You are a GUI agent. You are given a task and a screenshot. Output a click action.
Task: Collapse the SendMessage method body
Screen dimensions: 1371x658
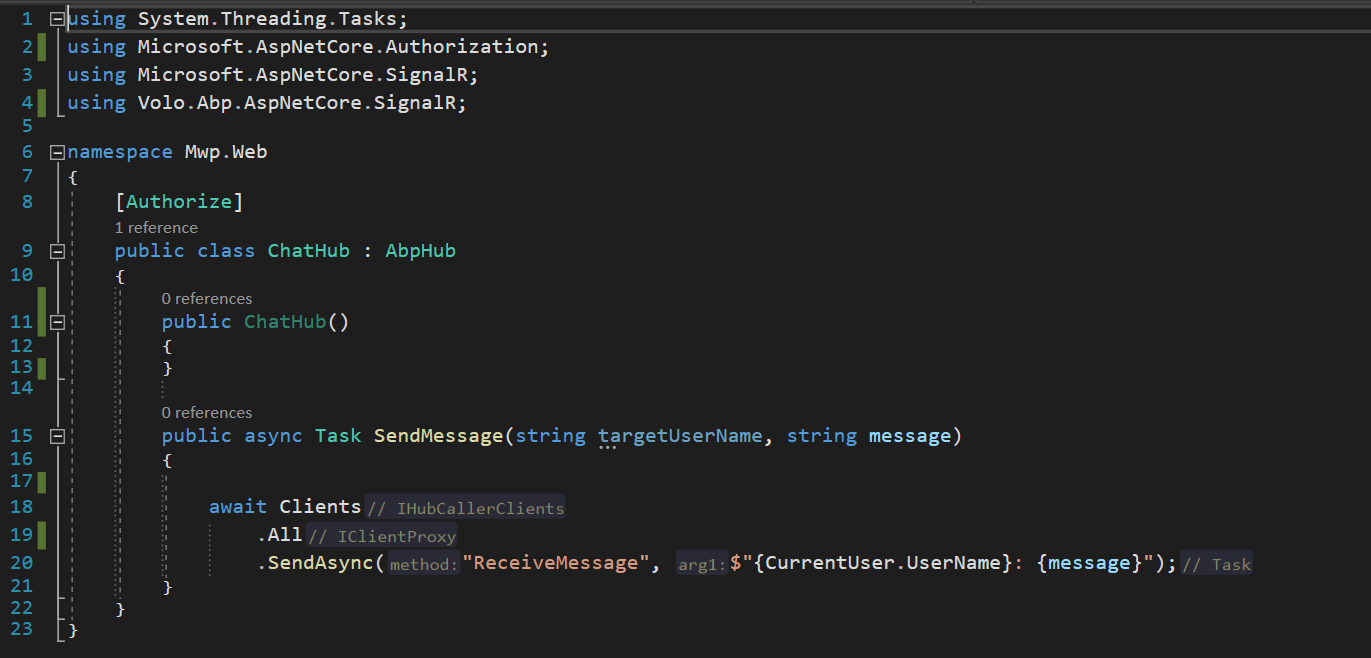57,436
